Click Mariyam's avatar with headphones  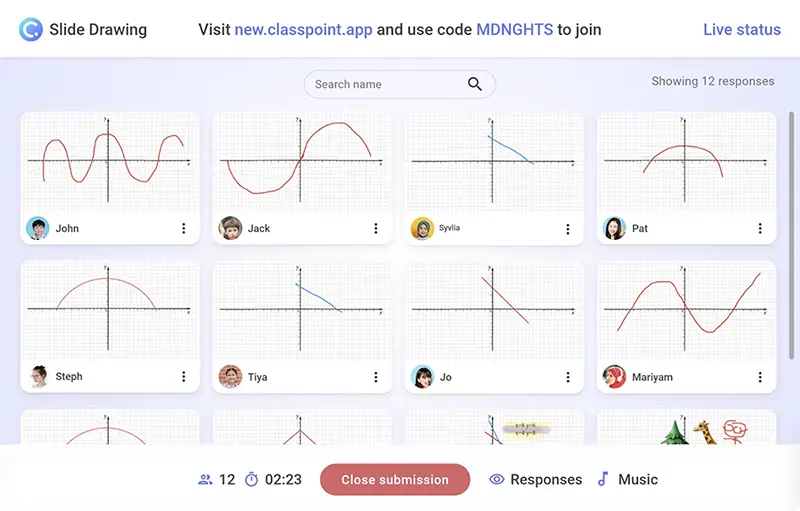pyautogui.click(x=614, y=377)
